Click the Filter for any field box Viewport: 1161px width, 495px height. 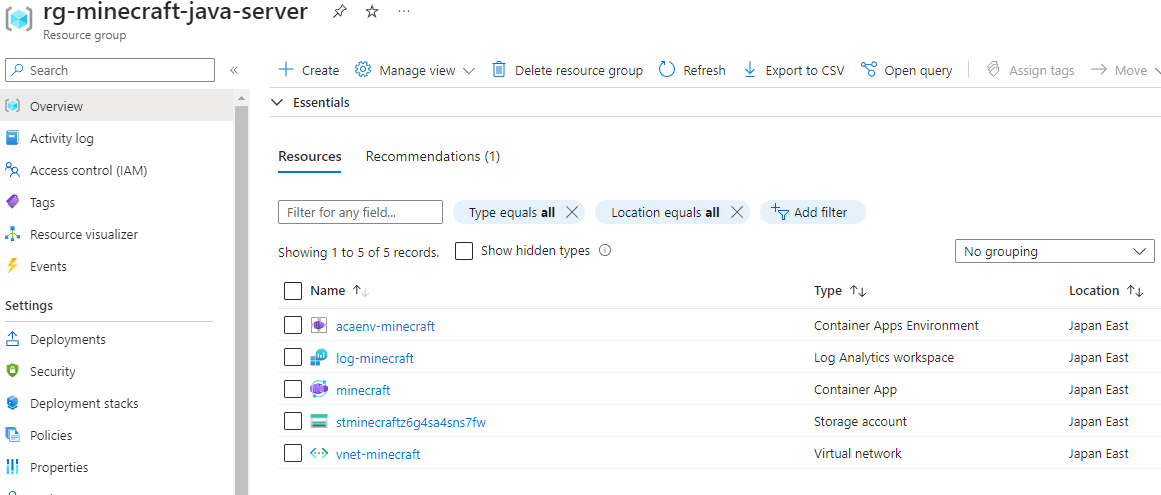[361, 212]
